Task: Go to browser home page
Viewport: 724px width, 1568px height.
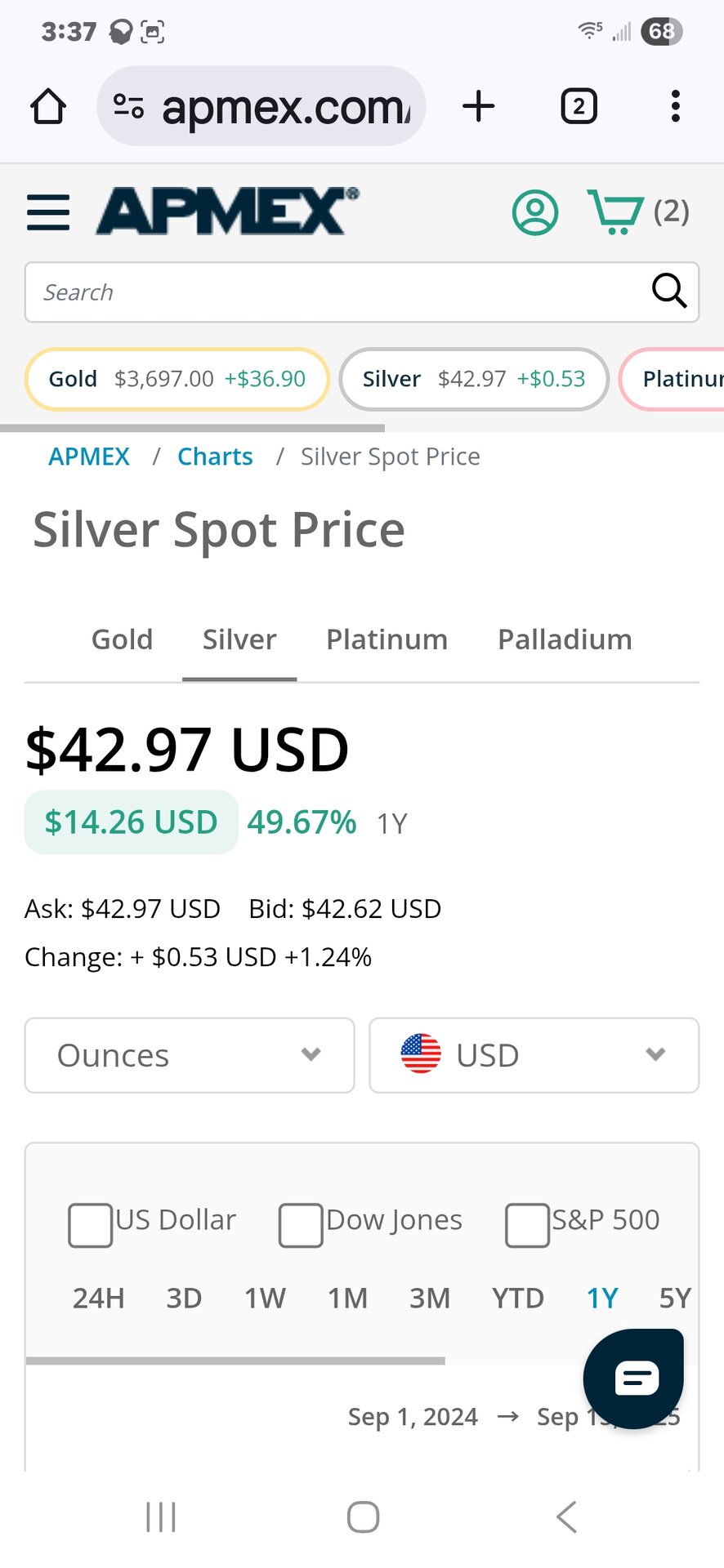Action: click(48, 106)
